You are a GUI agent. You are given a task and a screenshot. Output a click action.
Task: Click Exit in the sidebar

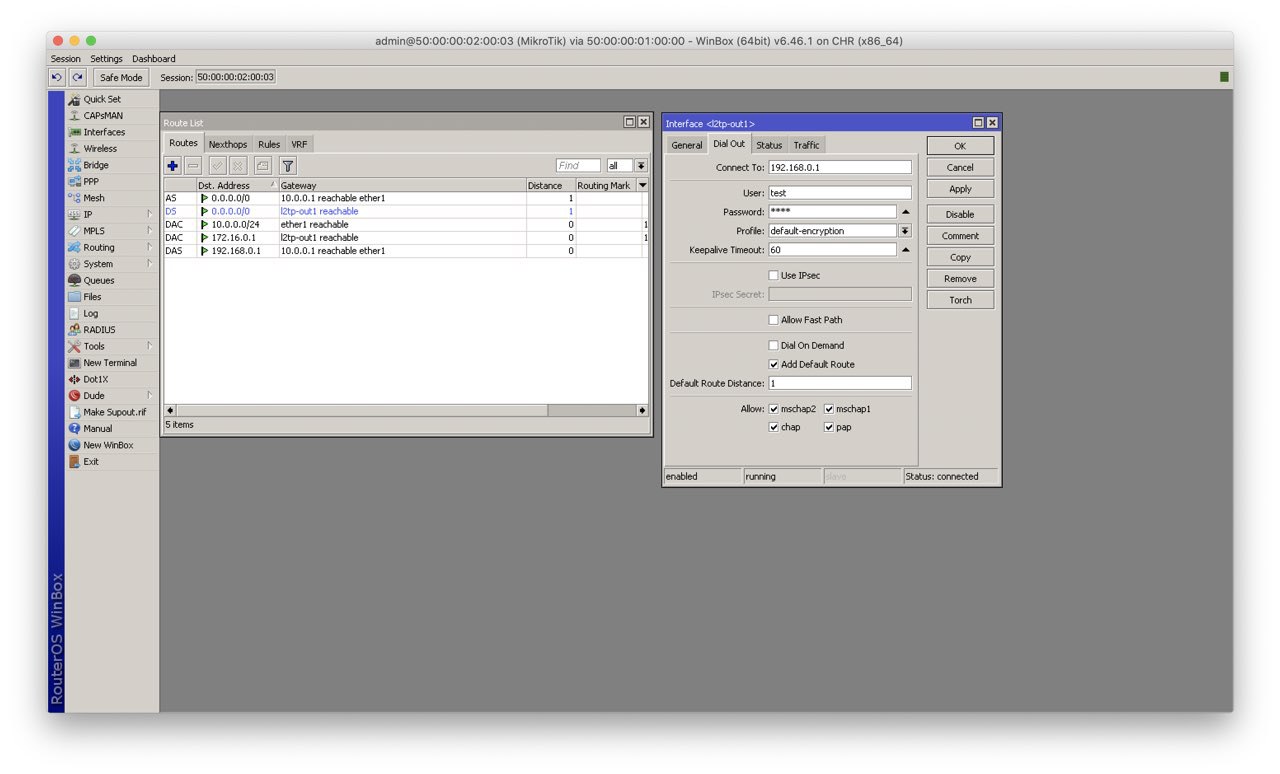pyautogui.click(x=91, y=462)
